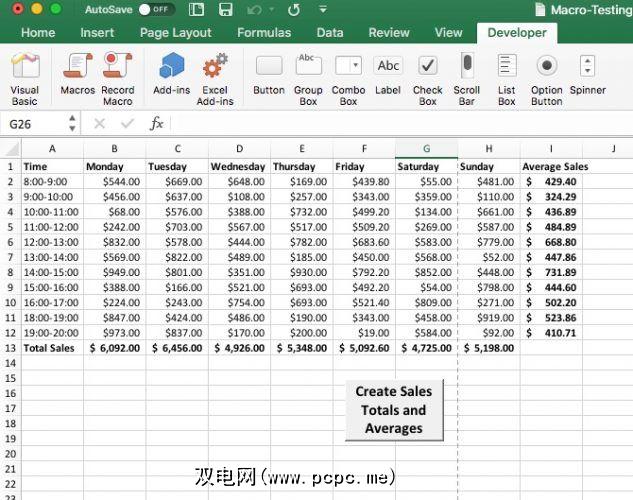The image size is (633, 500).
Task: Toggle the AutoSave switch
Action: pos(156,10)
